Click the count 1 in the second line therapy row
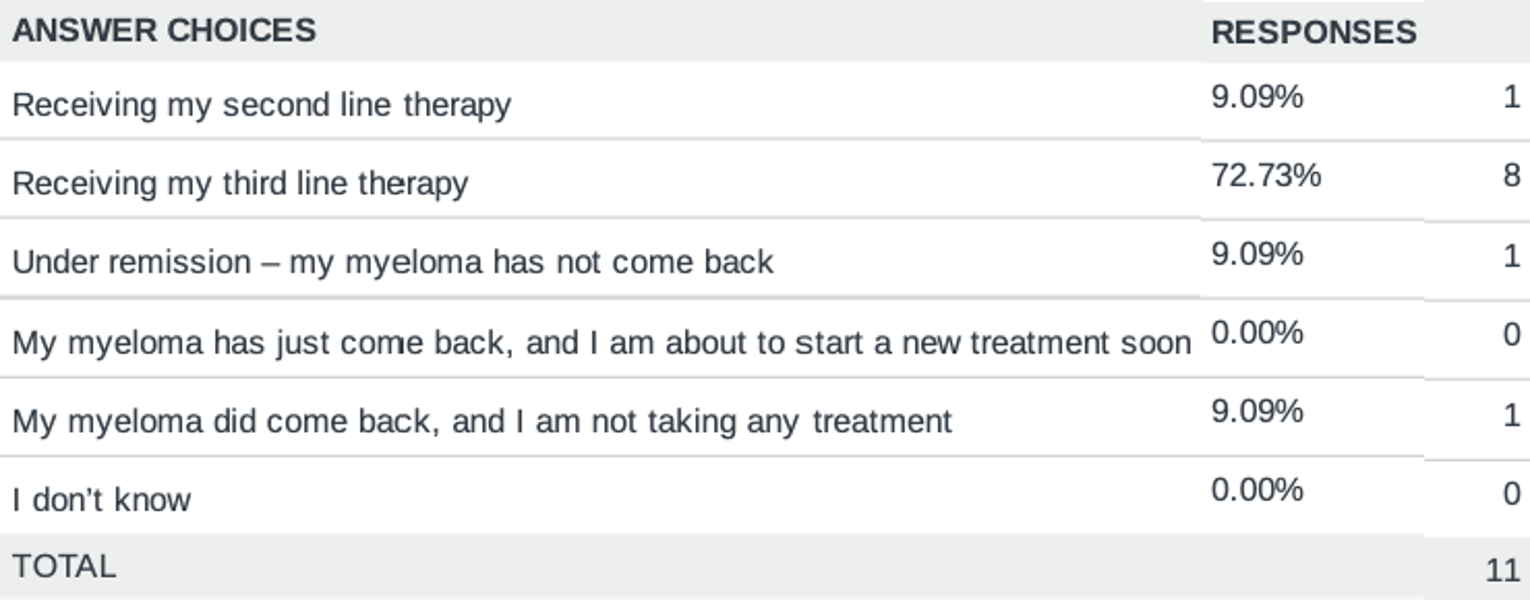Screen dimensions: 1530x600 pos(1511,97)
